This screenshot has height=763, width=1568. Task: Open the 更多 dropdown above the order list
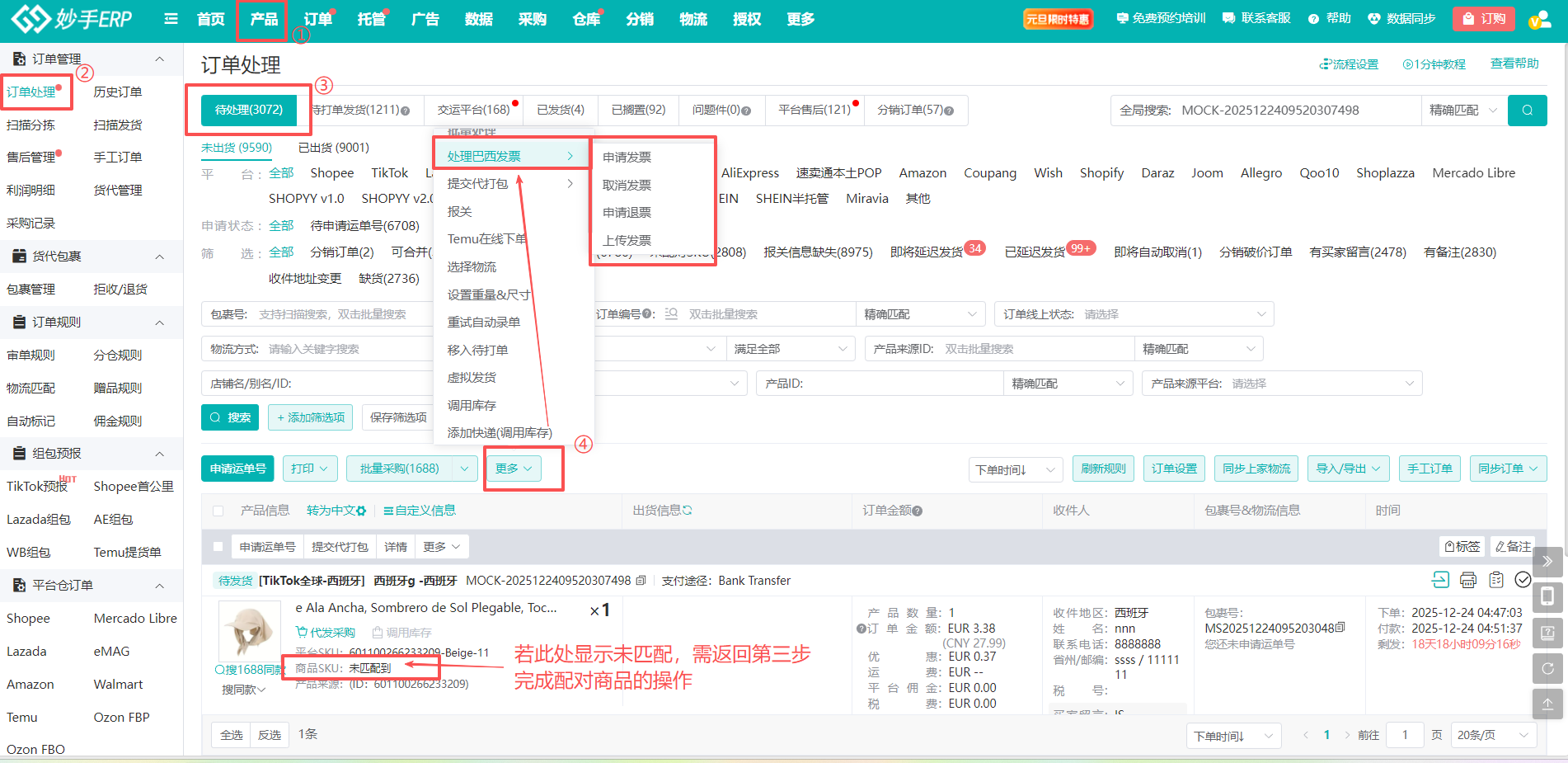[x=512, y=468]
